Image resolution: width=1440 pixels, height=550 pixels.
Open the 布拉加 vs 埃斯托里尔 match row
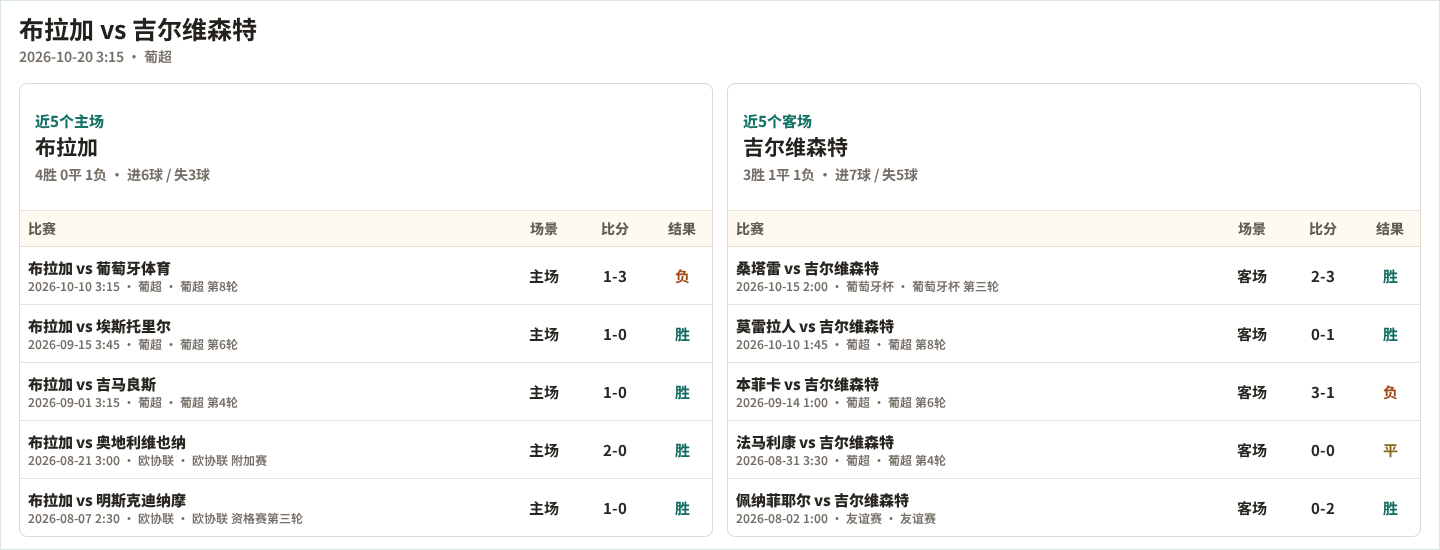point(366,334)
